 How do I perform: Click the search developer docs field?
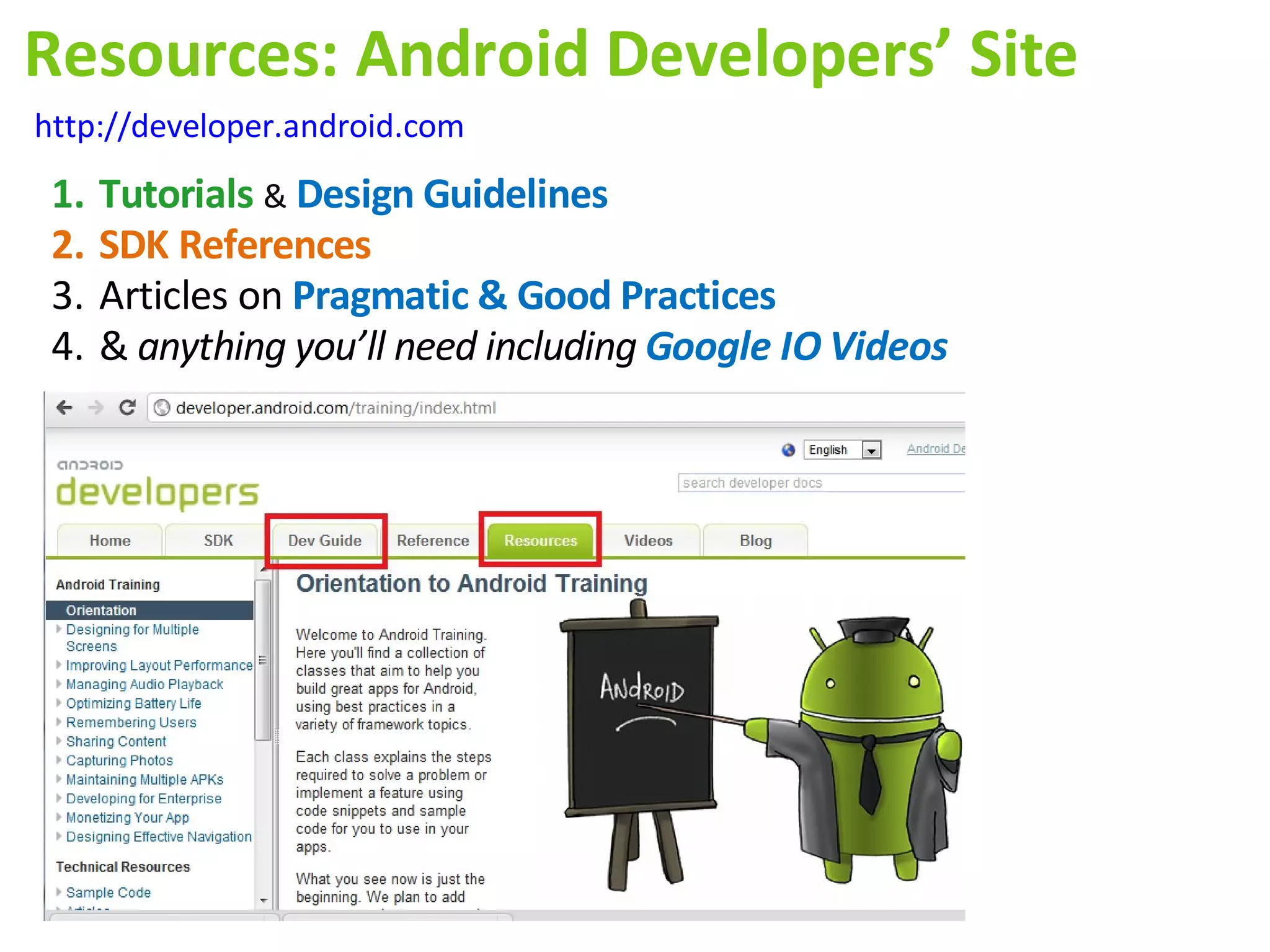coord(822,483)
